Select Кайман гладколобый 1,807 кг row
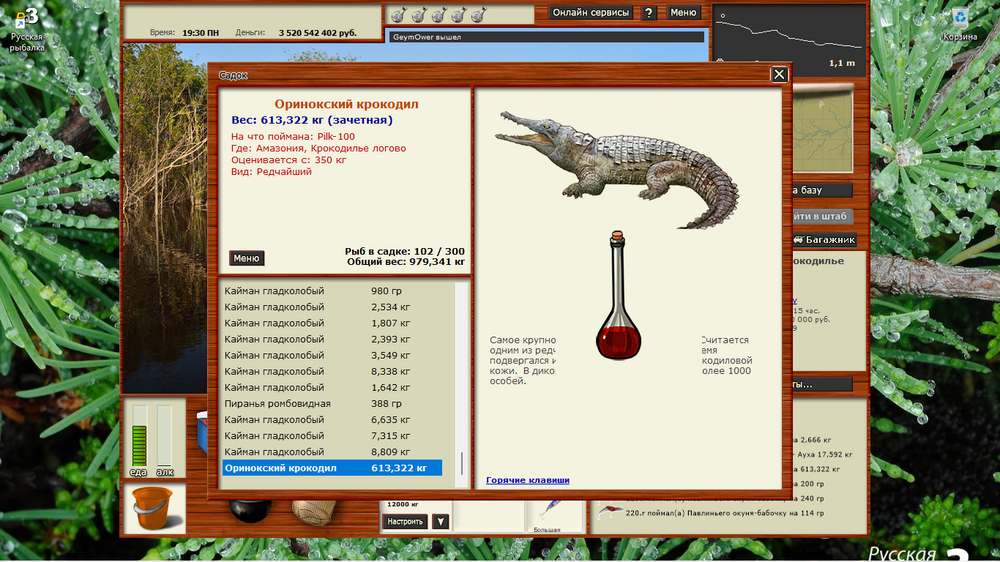Screen dimensions: 1000x562 tap(332, 323)
